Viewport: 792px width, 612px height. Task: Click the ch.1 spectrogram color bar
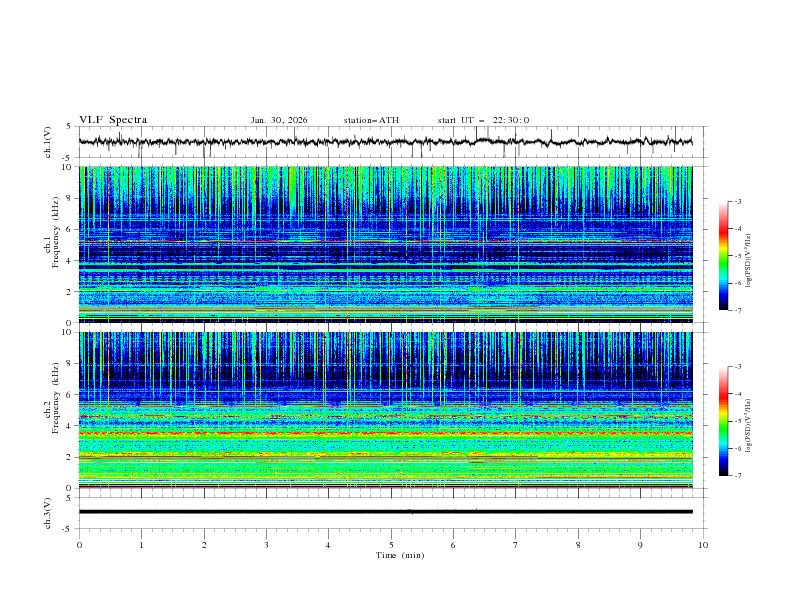[724, 256]
